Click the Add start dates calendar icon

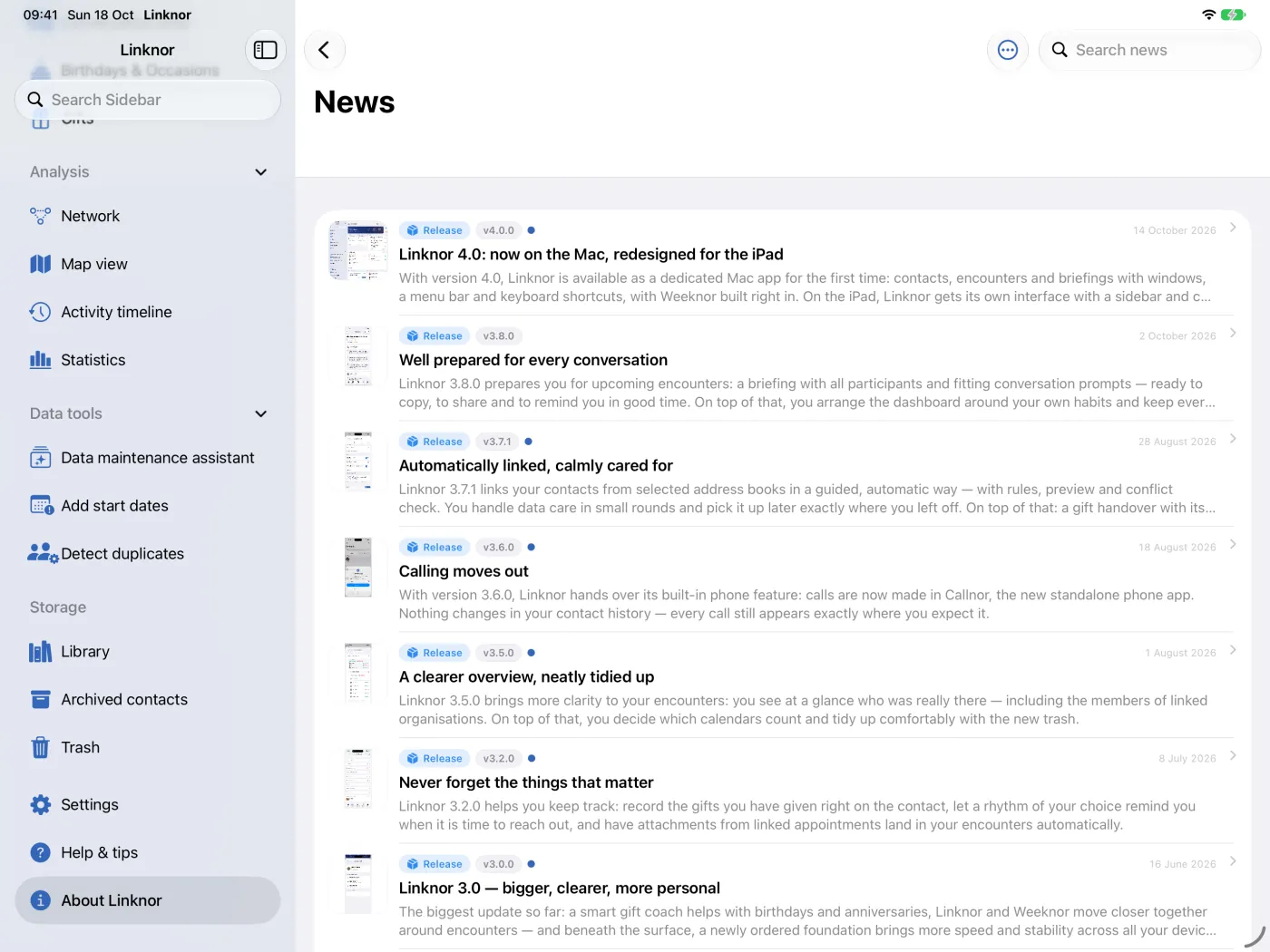[x=42, y=506]
